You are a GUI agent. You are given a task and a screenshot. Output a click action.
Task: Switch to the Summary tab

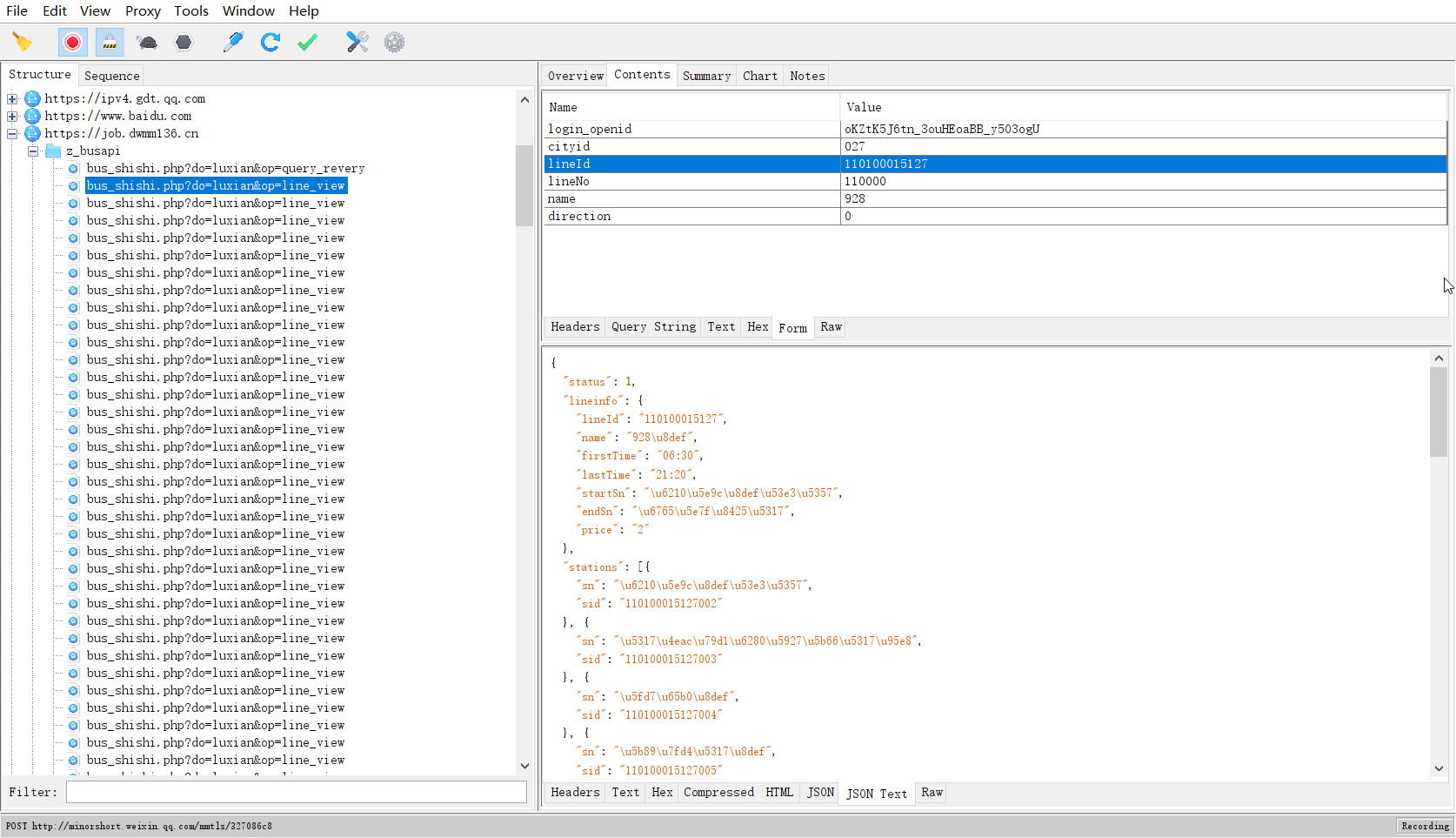pos(706,76)
